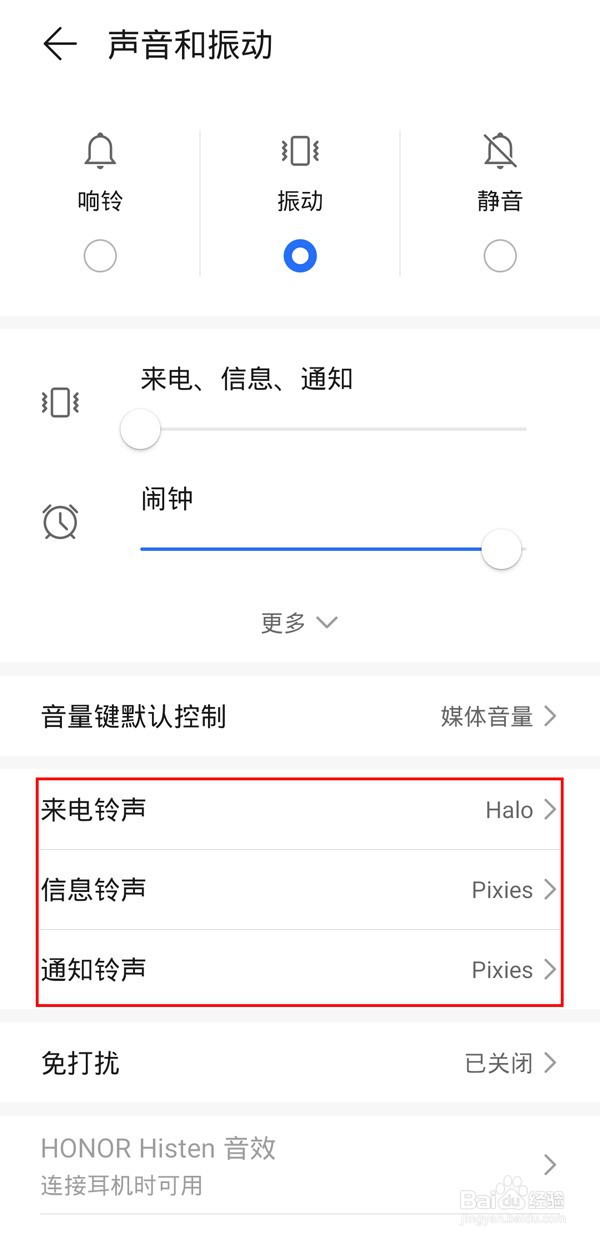This screenshot has height=1240, width=600.
Task: Open the 通知铃声 Pixies notification tone setting
Action: coord(300,969)
